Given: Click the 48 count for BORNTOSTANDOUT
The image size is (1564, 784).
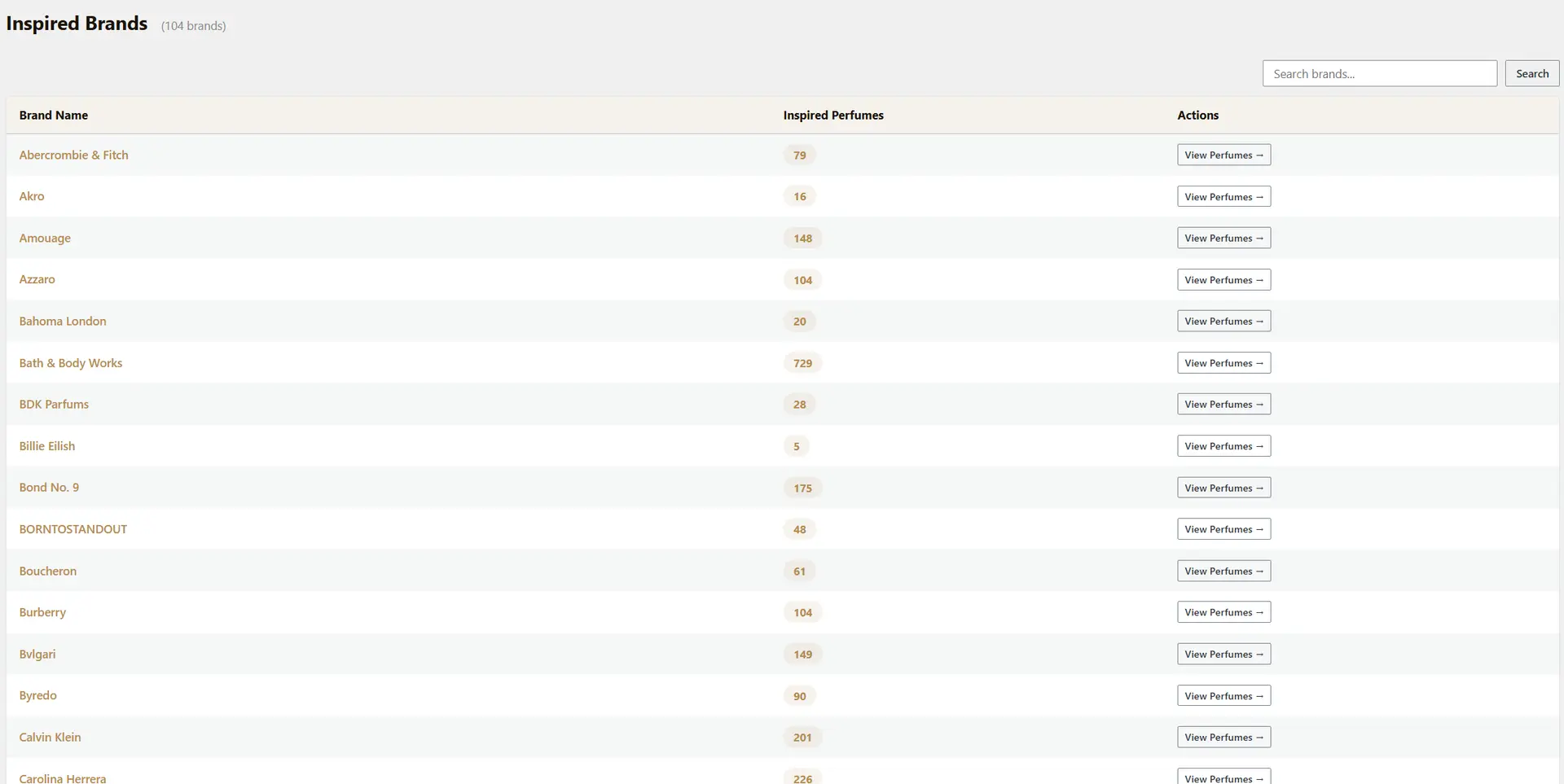Looking at the screenshot, I should (x=800, y=529).
